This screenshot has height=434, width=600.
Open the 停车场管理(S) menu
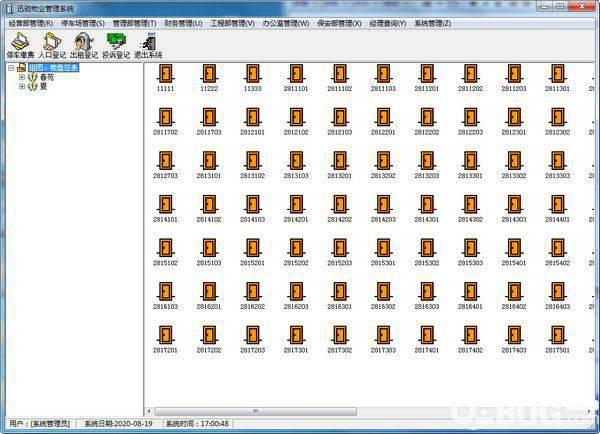83,23
